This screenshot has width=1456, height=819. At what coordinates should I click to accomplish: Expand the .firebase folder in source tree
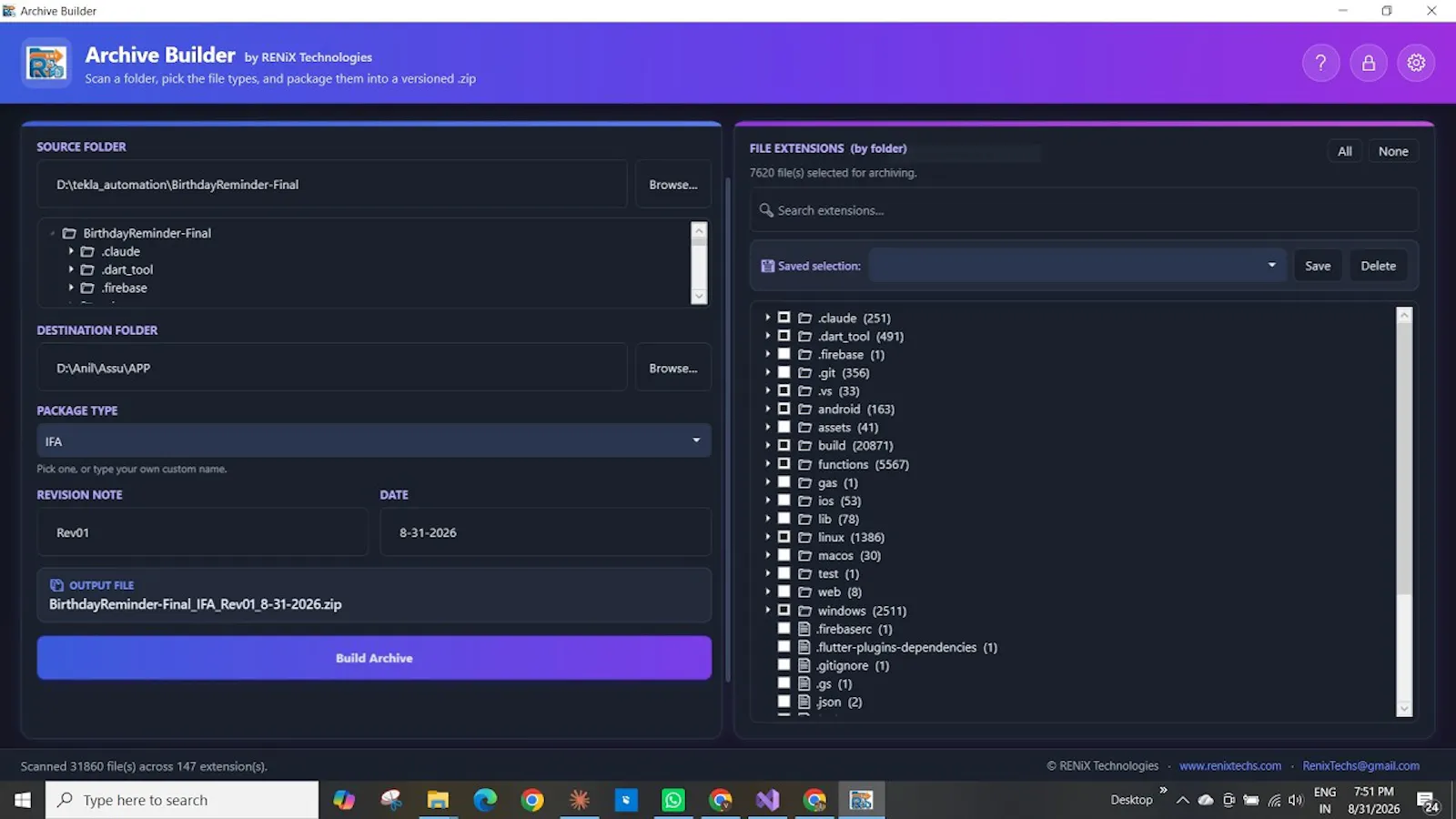pyautogui.click(x=71, y=288)
